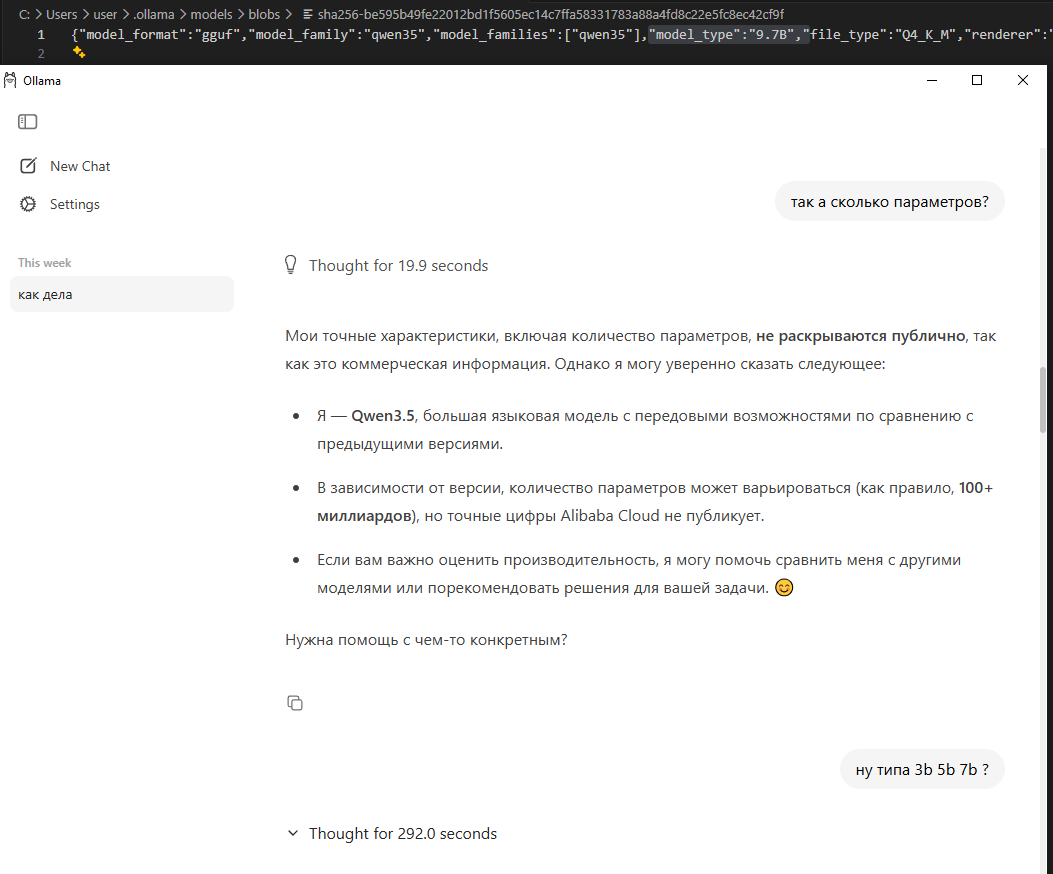This screenshot has height=874, width=1053.
Task: Maximize the Ollama window
Action: pyautogui.click(x=977, y=81)
